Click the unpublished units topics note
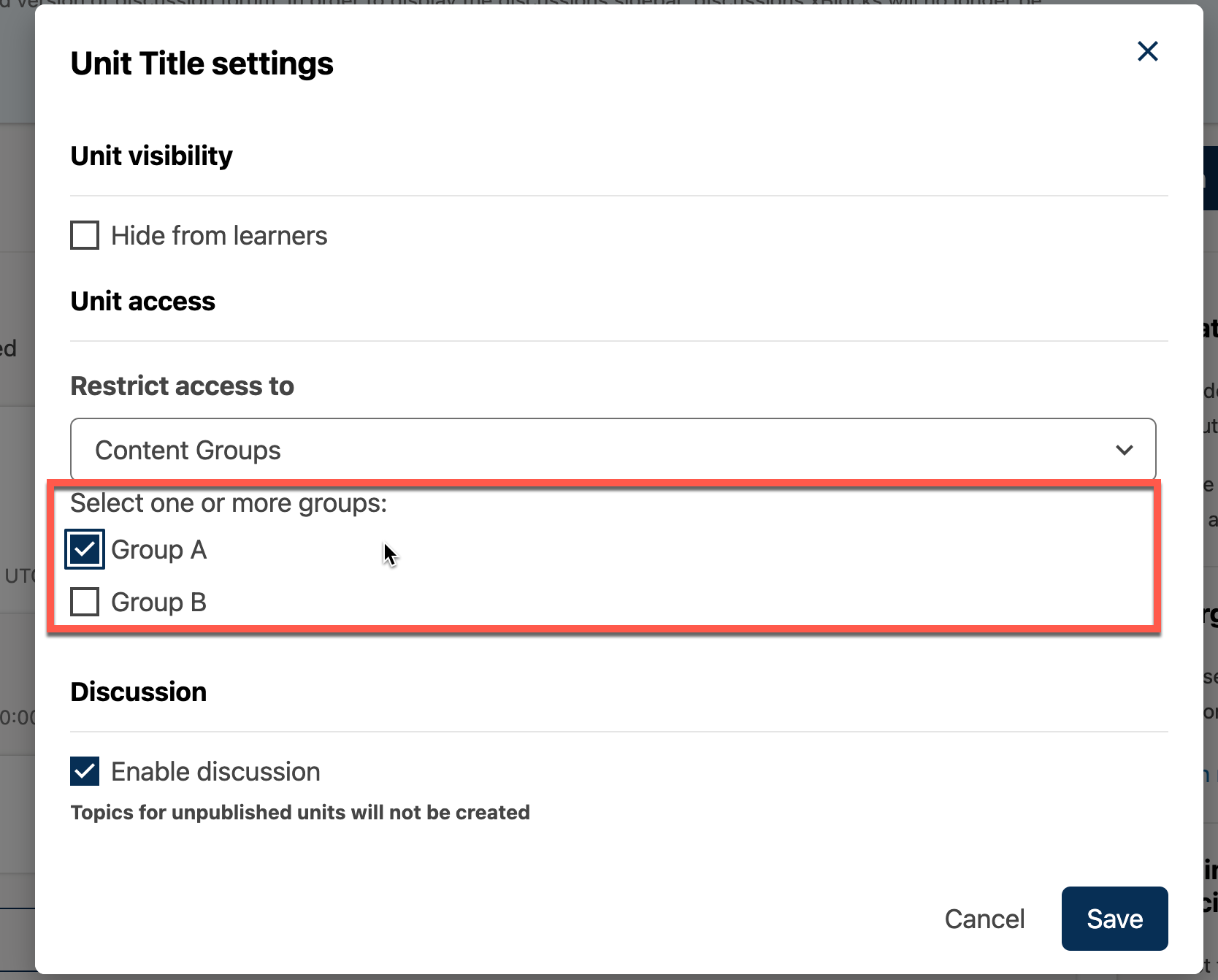 299,812
